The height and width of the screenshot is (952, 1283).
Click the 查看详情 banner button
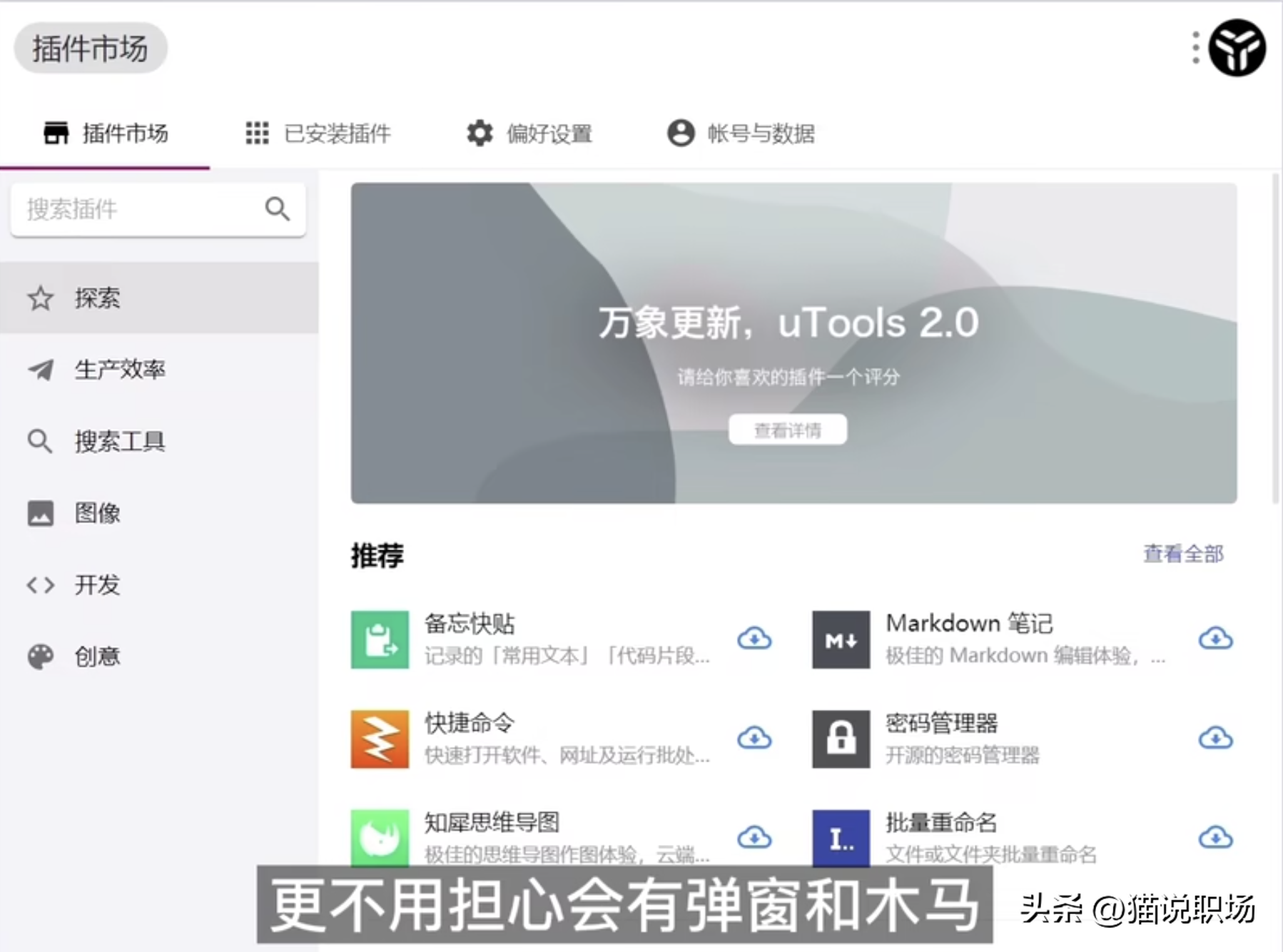tap(788, 430)
